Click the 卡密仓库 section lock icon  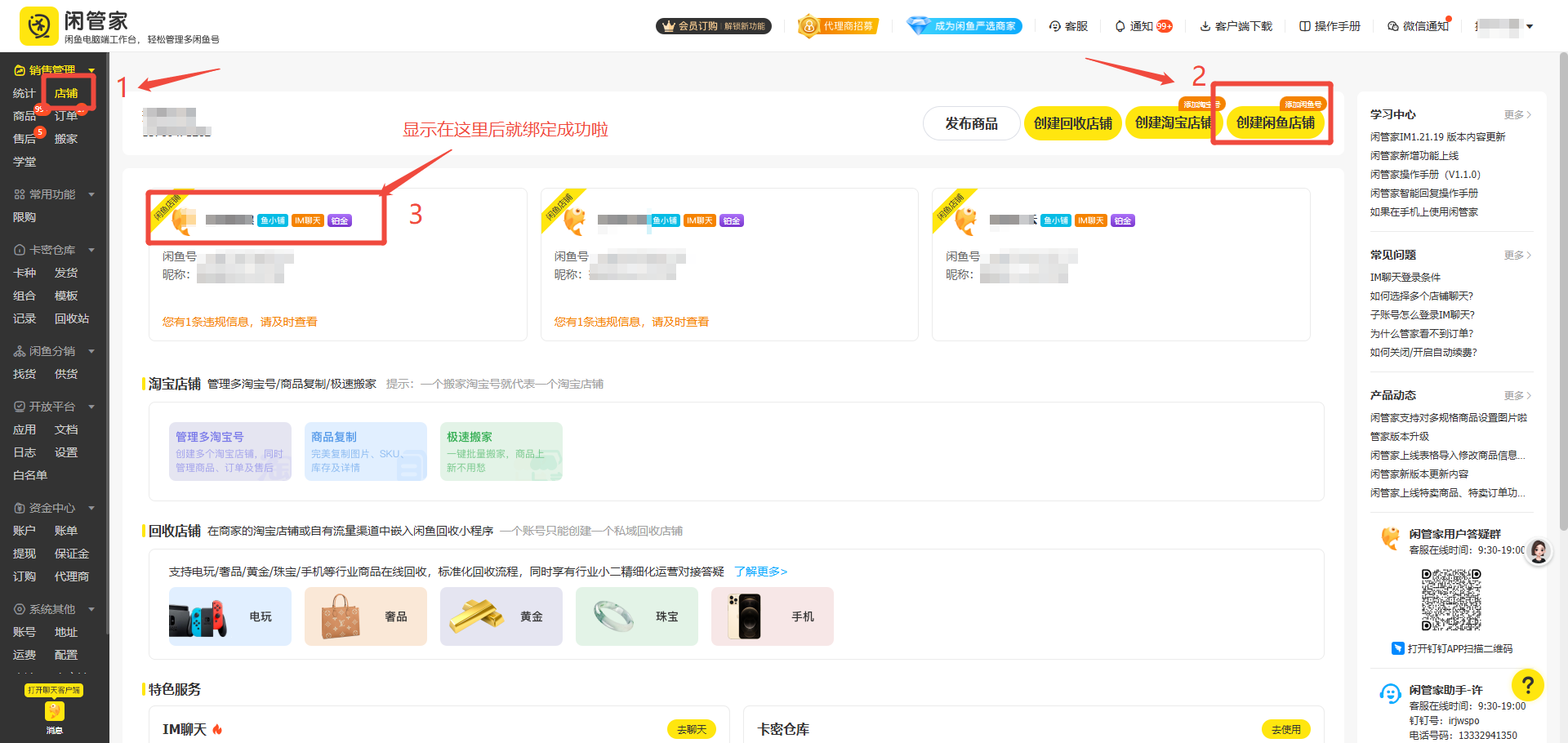click(x=18, y=250)
